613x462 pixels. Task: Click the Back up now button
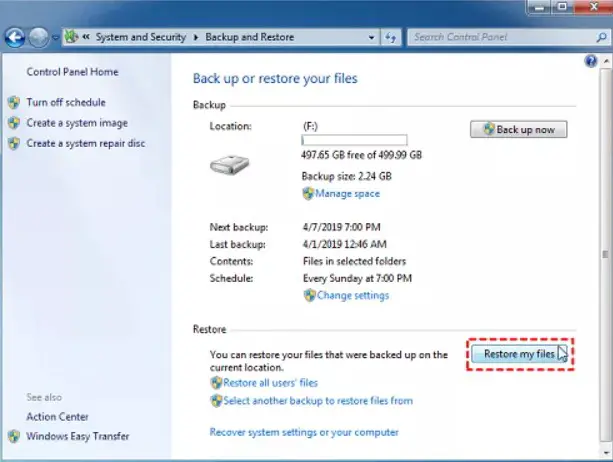[518, 129]
